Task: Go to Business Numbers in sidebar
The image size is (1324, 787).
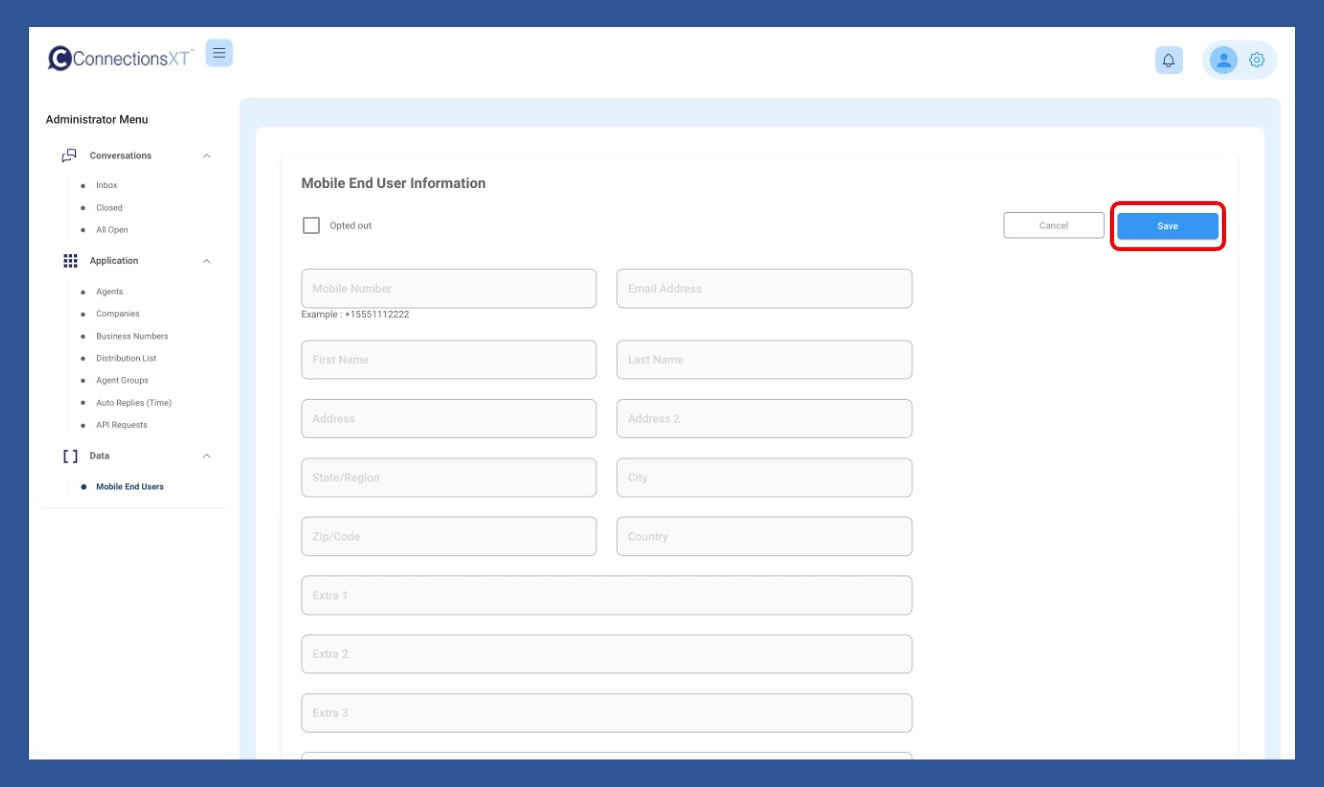Action: tap(132, 336)
